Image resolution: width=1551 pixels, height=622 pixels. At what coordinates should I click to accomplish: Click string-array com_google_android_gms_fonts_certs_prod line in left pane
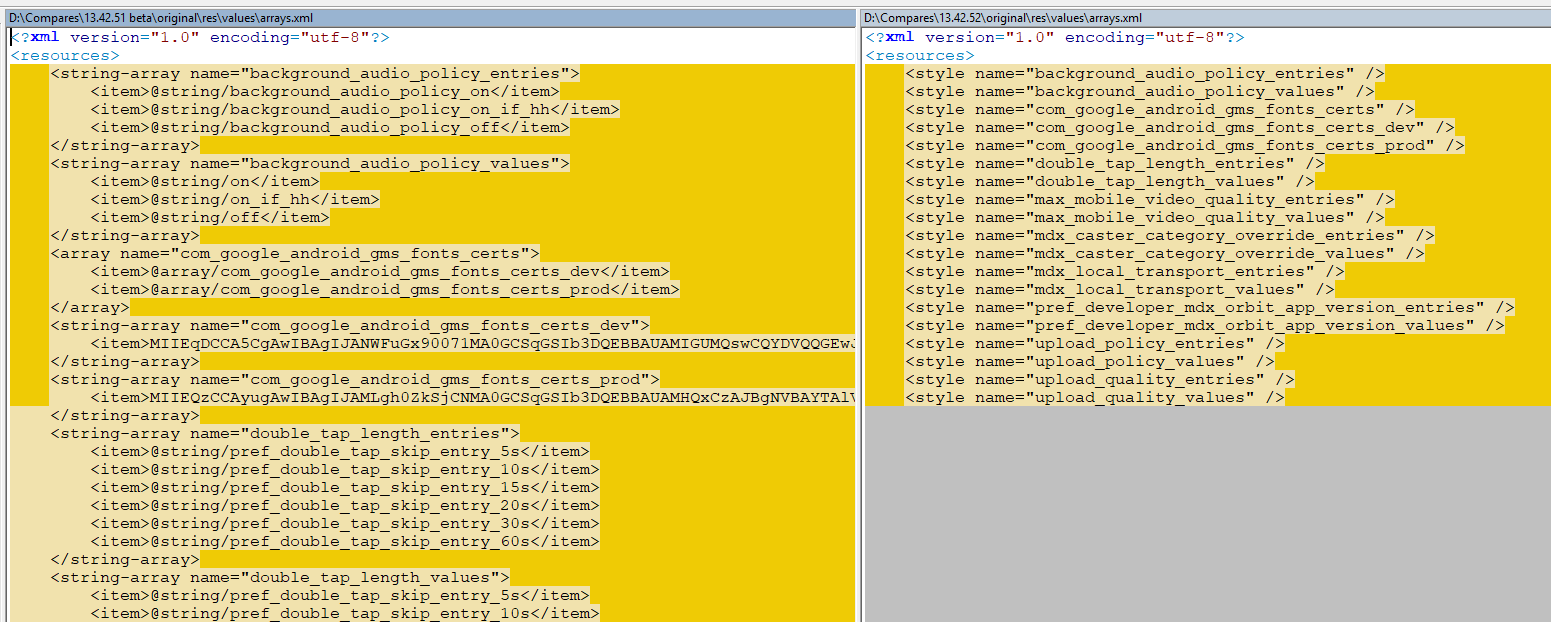pyautogui.click(x=355, y=379)
